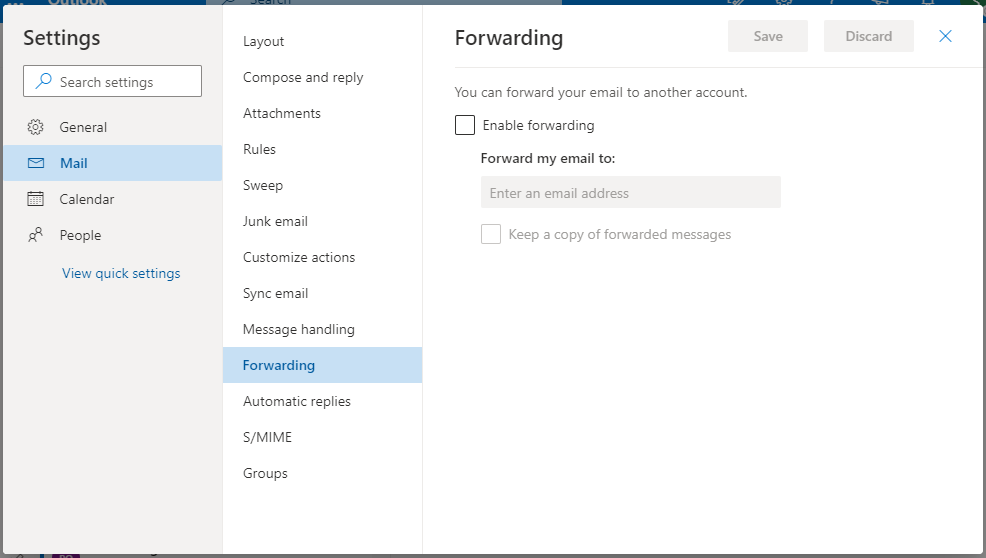Close the Settings dialog with X
Screen dimensions: 986x558
pos(945,36)
